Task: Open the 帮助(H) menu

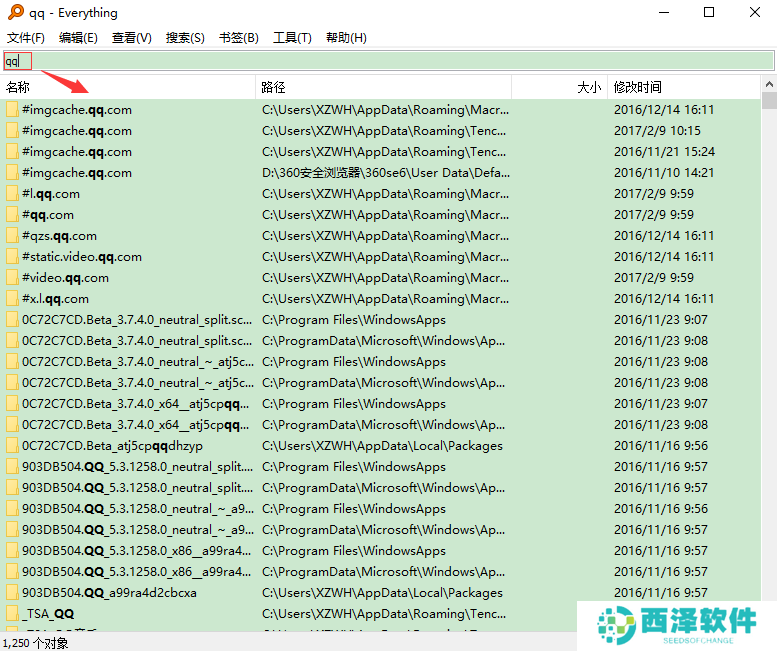Action: point(346,38)
